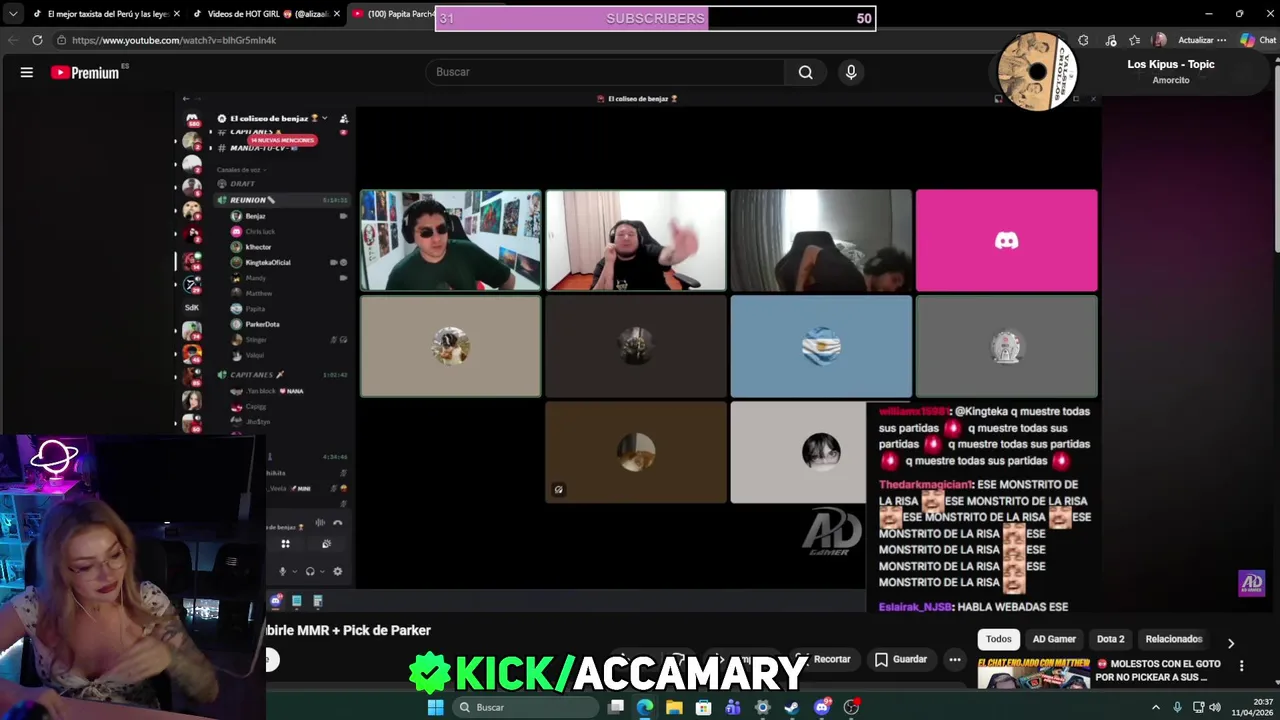Show hidden system tray icons chevron
The image size is (1280, 720).
1156,707
